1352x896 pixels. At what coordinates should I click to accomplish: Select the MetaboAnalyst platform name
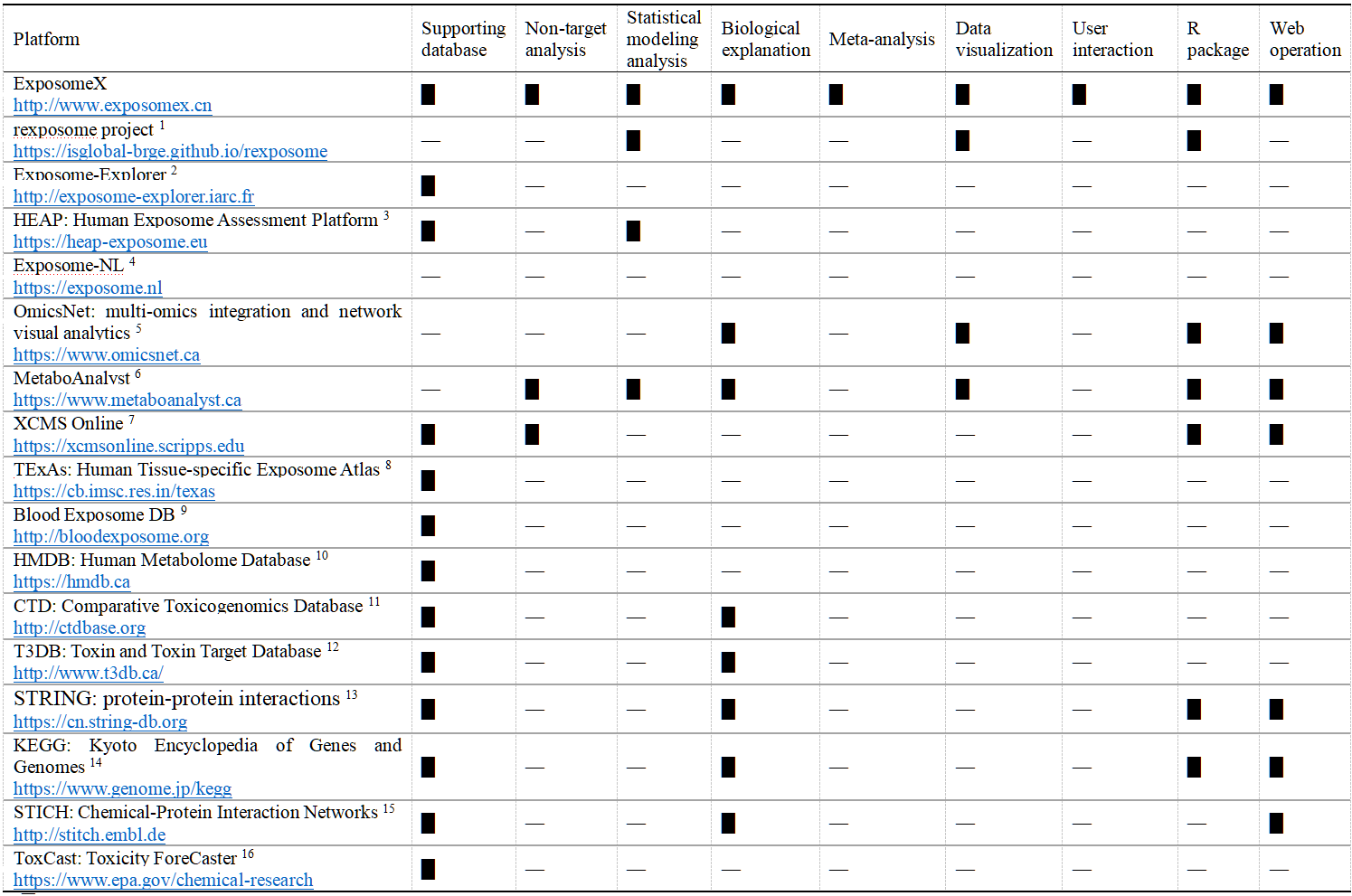click(x=71, y=378)
